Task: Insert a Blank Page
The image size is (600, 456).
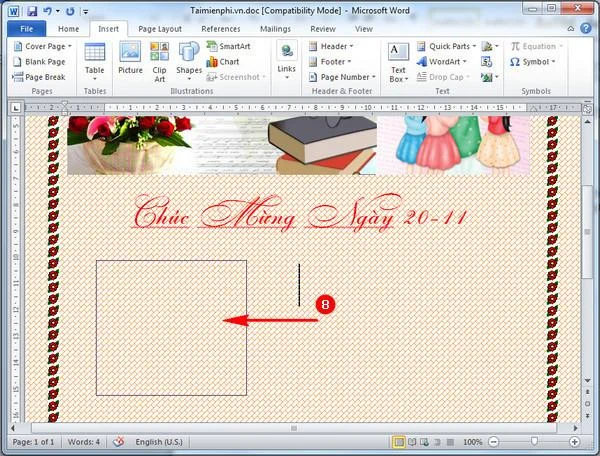Action: click(x=39, y=62)
